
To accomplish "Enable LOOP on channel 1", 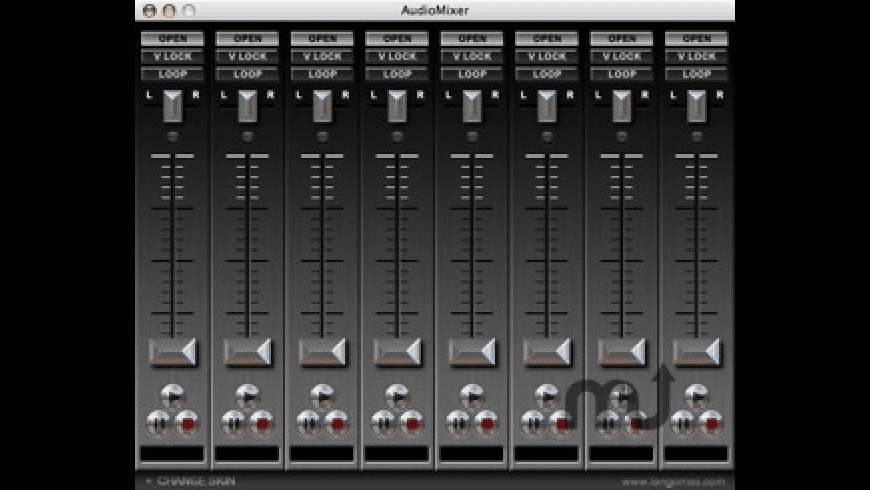I will coord(173,74).
